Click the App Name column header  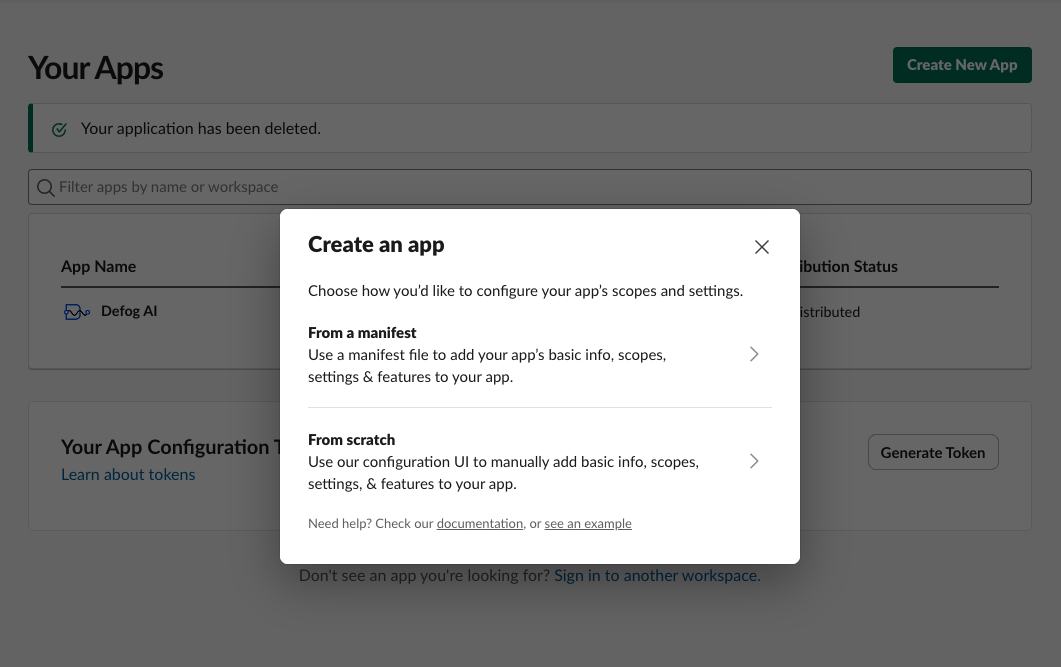point(98,266)
